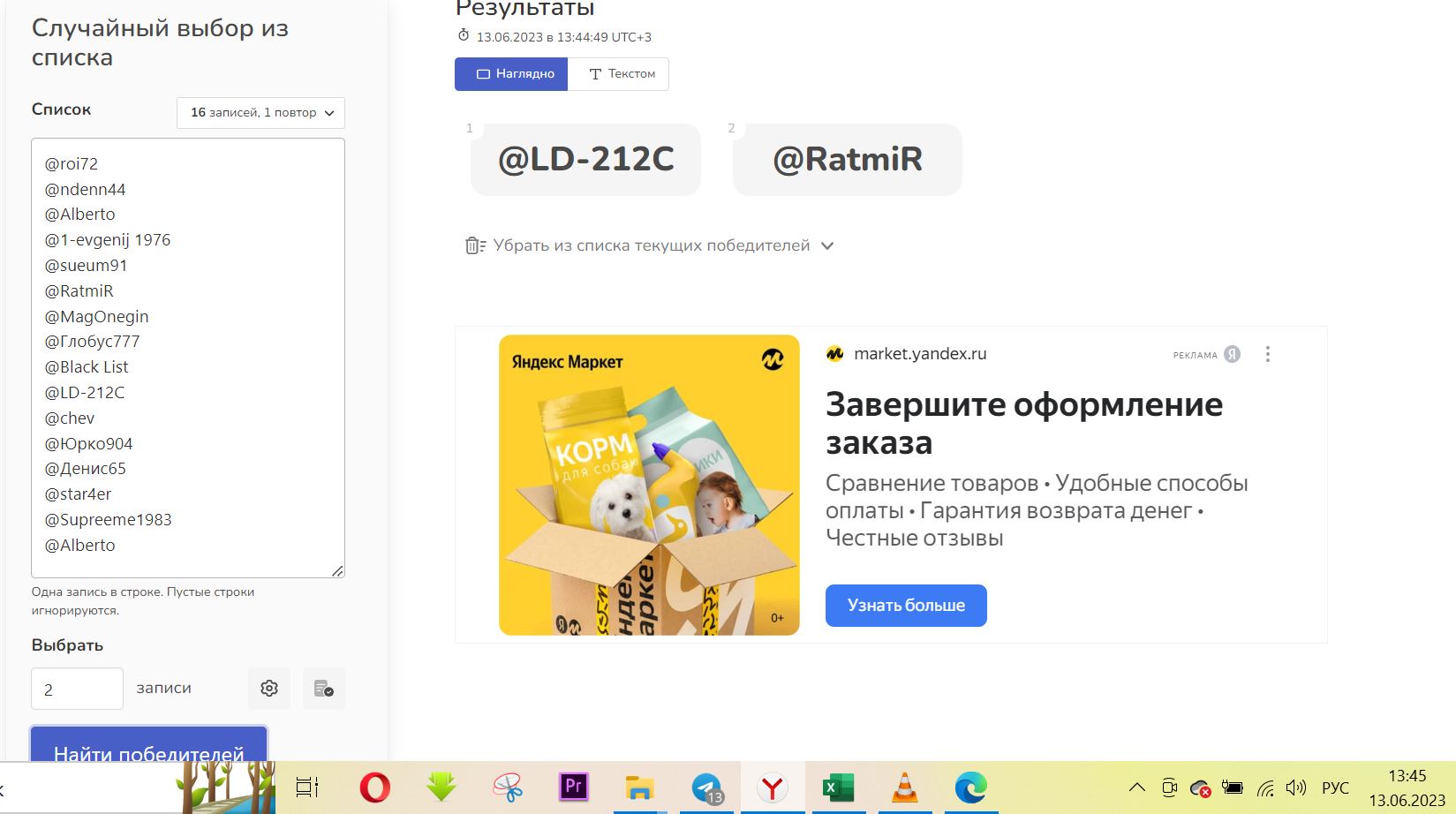Image resolution: width=1456 pixels, height=814 pixels.
Task: Expand the '16 записей, 1 повтор' dropdown
Action: (x=261, y=113)
